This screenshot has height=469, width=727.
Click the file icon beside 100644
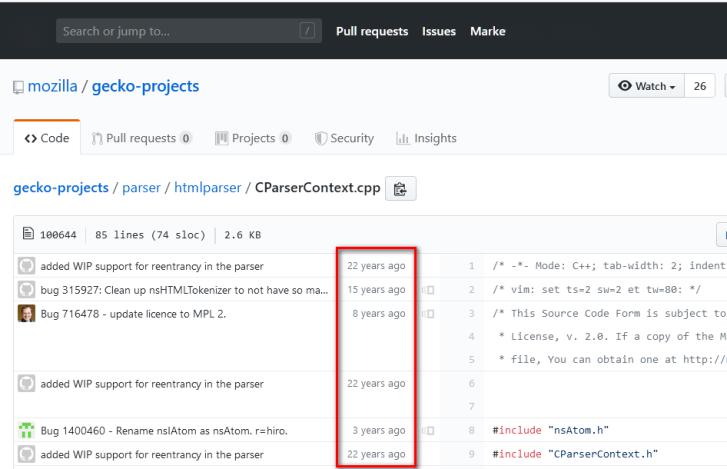[x=28, y=234]
